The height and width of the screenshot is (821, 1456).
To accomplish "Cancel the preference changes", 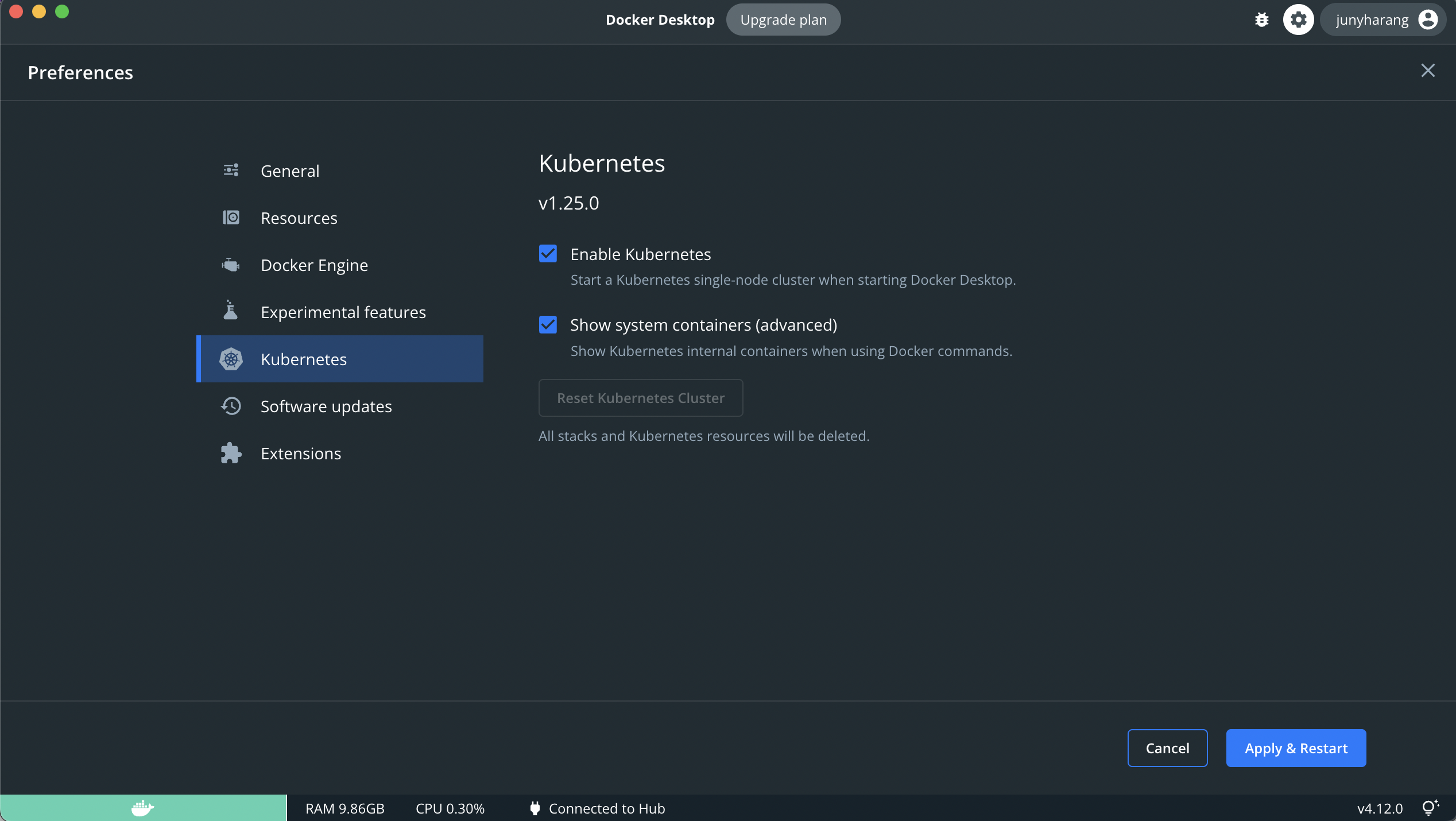I will point(1167,748).
